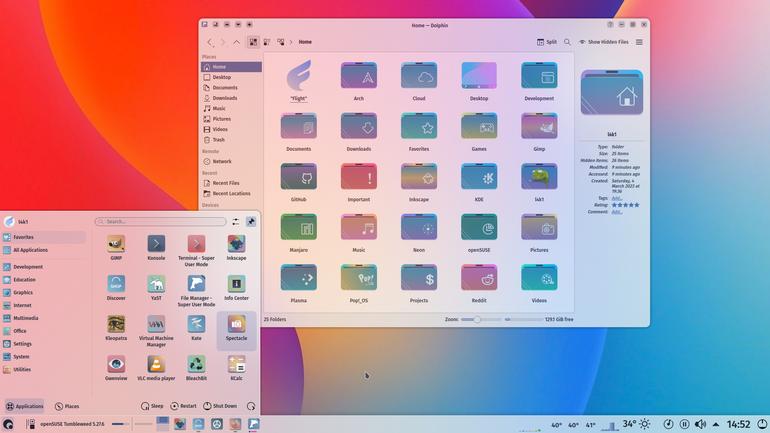The width and height of the screenshot is (770, 433).
Task: Toggle the pin button in the launcher
Action: 251,222
